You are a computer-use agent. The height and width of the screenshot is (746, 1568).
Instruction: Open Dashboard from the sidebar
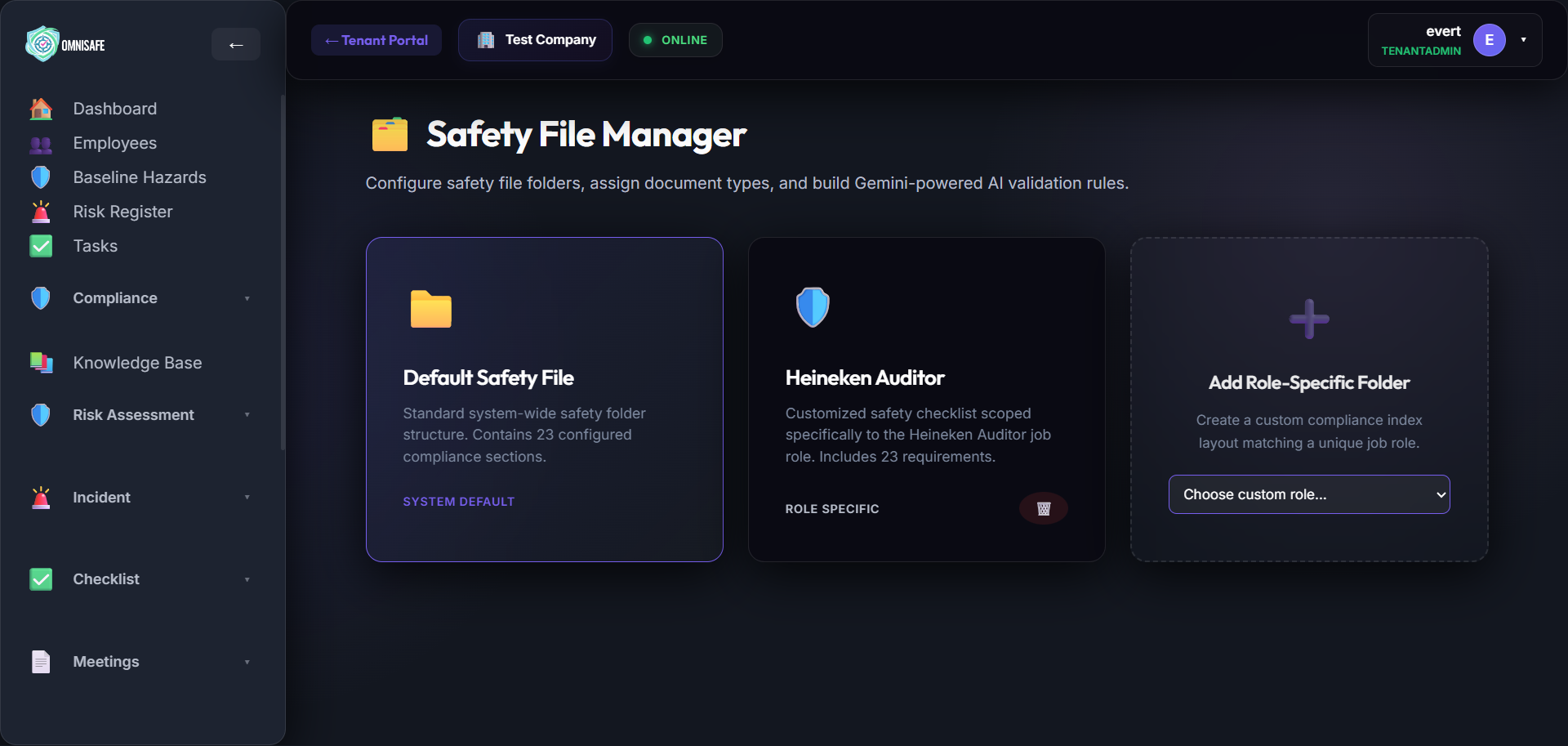click(x=115, y=109)
